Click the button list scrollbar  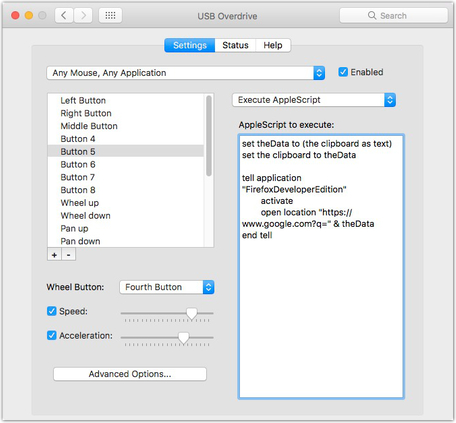209,135
